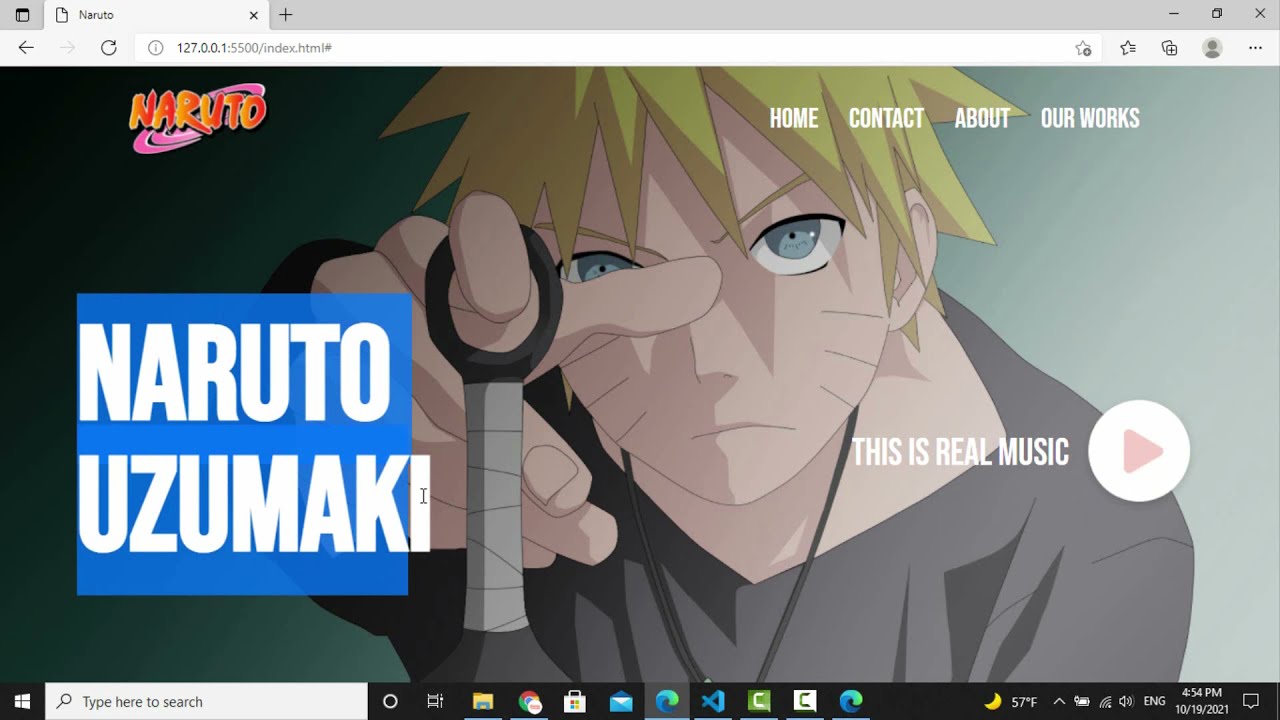Open Task View on taskbar
This screenshot has height=720, width=1280.
coord(435,701)
